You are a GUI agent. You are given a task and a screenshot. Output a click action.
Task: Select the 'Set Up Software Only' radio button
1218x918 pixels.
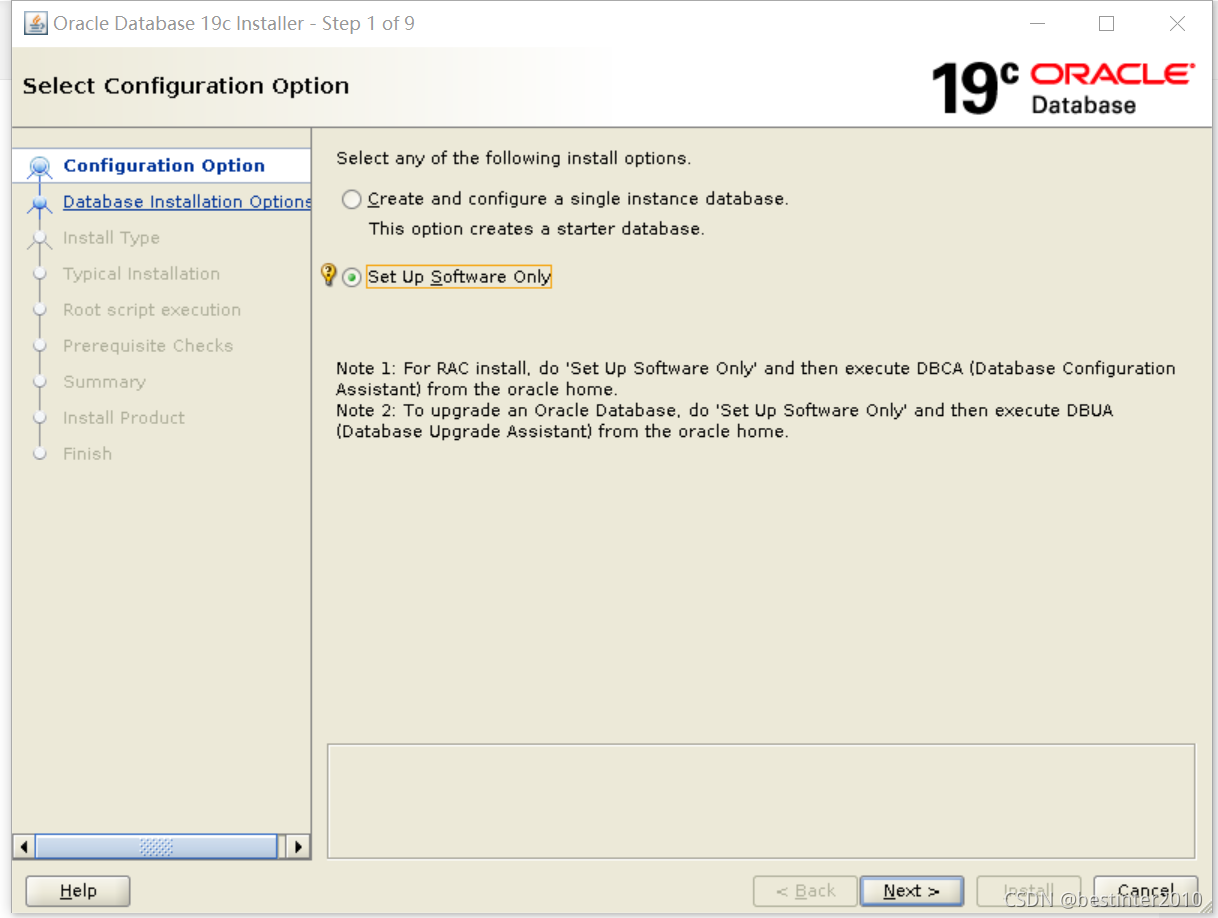[x=351, y=278]
